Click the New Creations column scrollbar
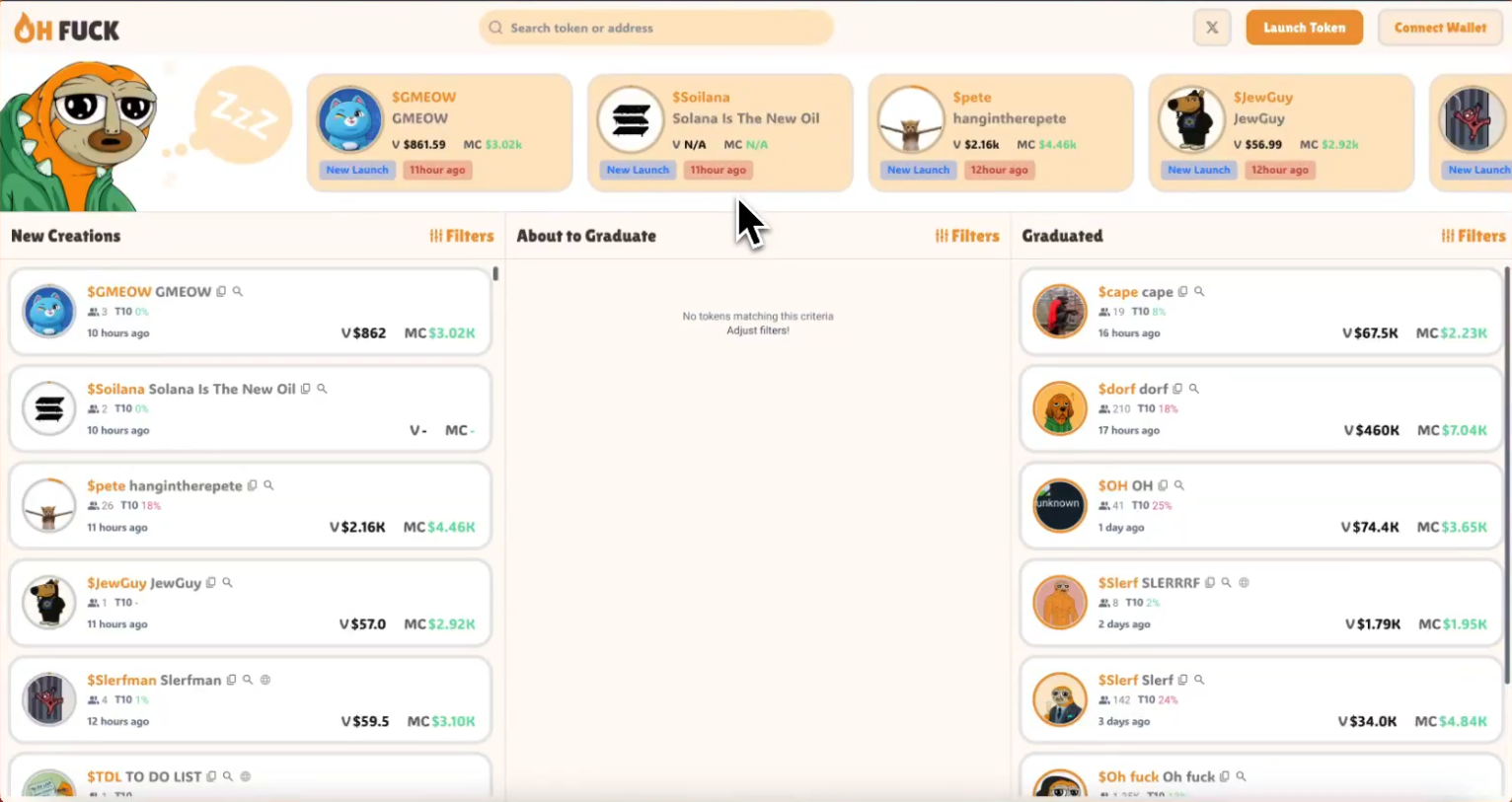 click(x=495, y=274)
